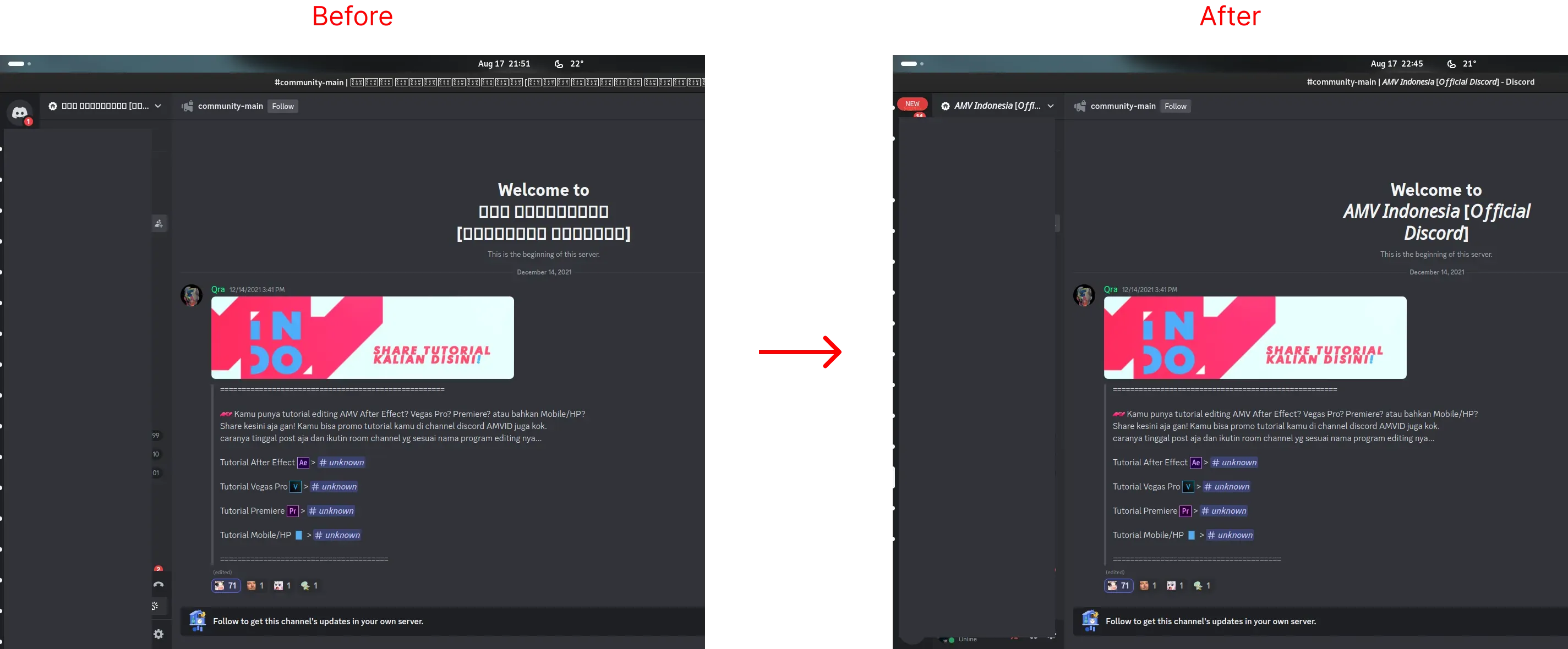Toggle the single-count emoji reaction after 71
The image size is (1568, 649).
click(255, 585)
